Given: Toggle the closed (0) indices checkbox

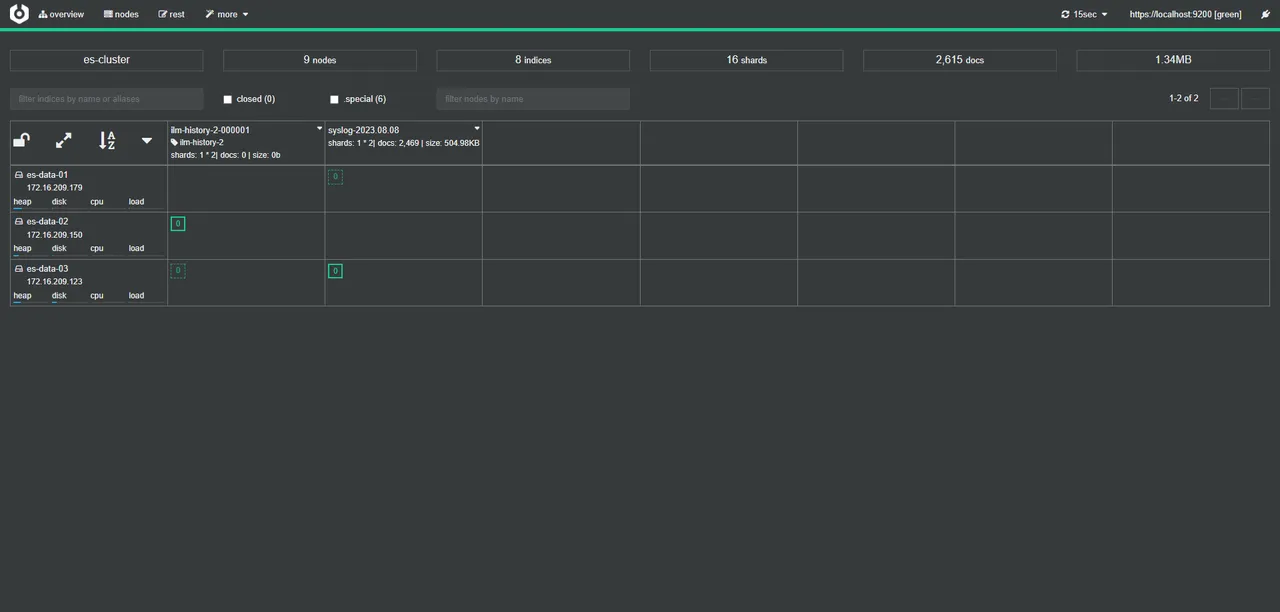Looking at the screenshot, I should point(228,100).
